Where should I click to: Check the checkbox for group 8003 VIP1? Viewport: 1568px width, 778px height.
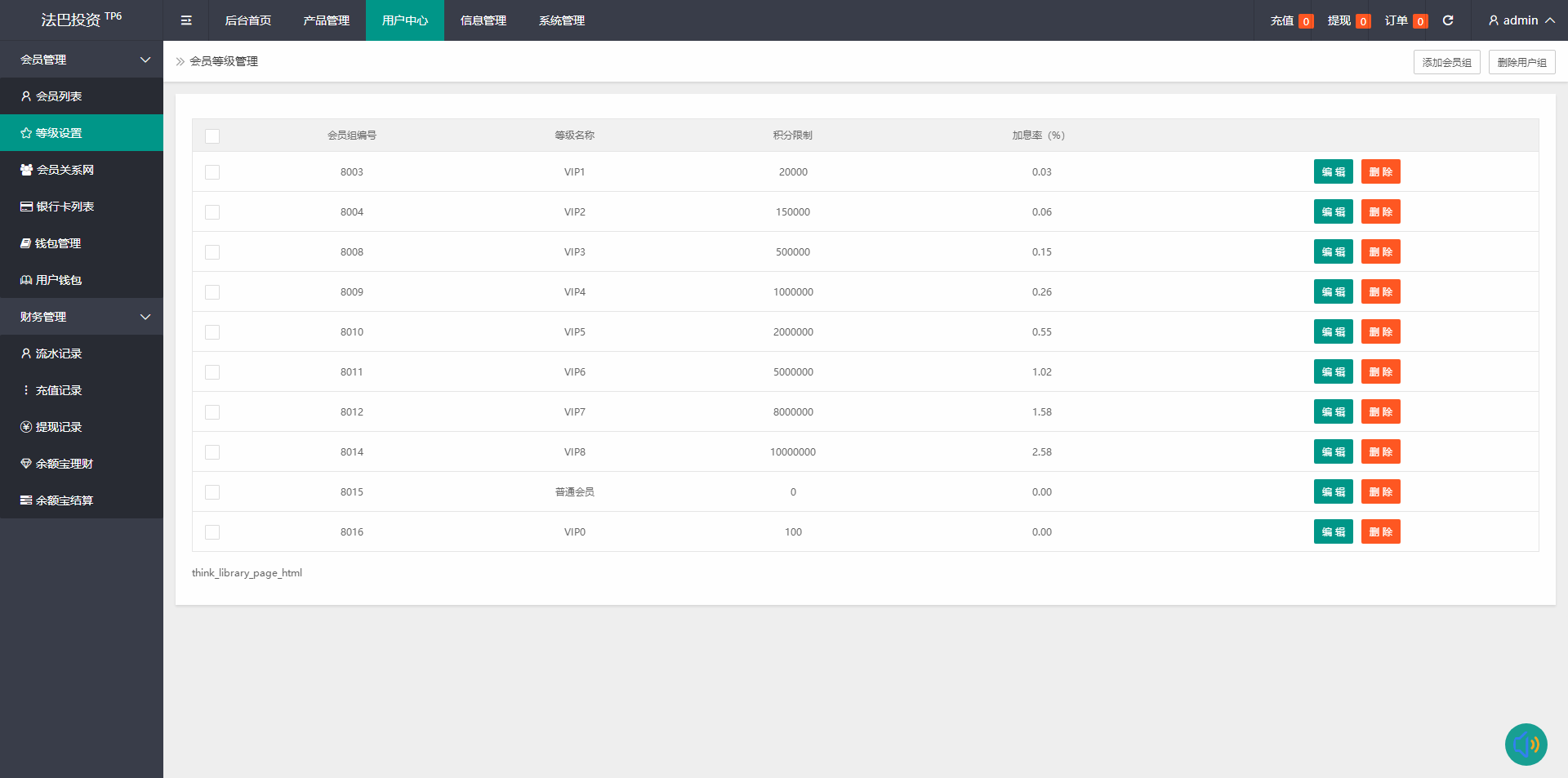[x=212, y=172]
